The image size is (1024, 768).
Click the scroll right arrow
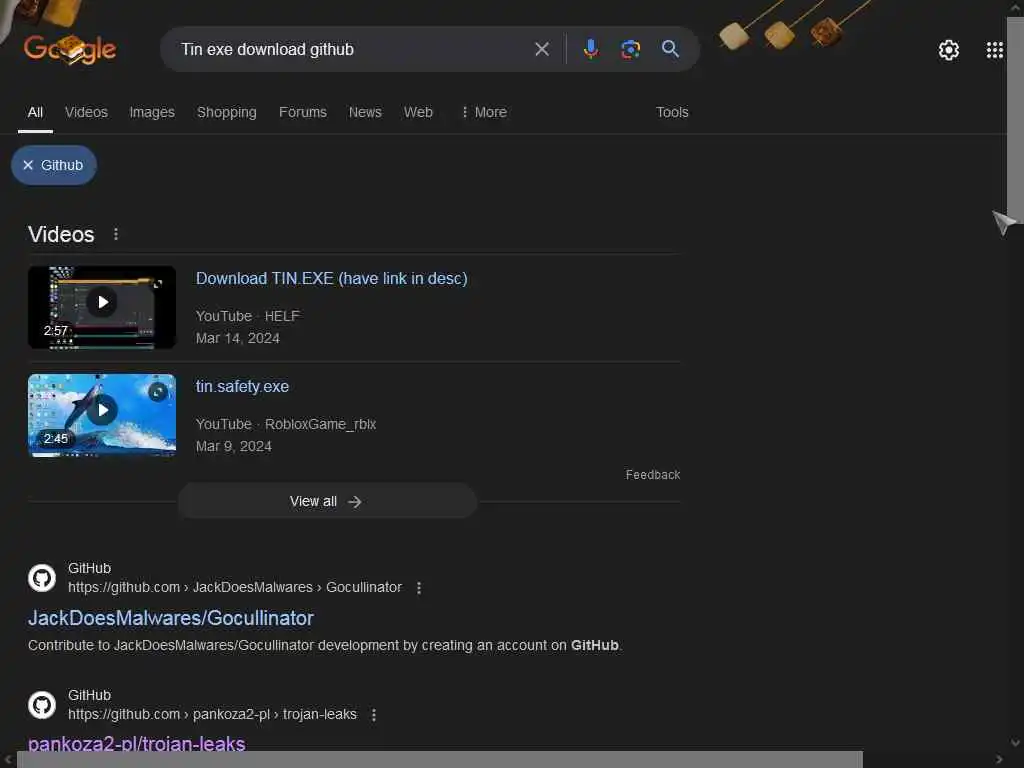pyautogui.click(x=999, y=760)
